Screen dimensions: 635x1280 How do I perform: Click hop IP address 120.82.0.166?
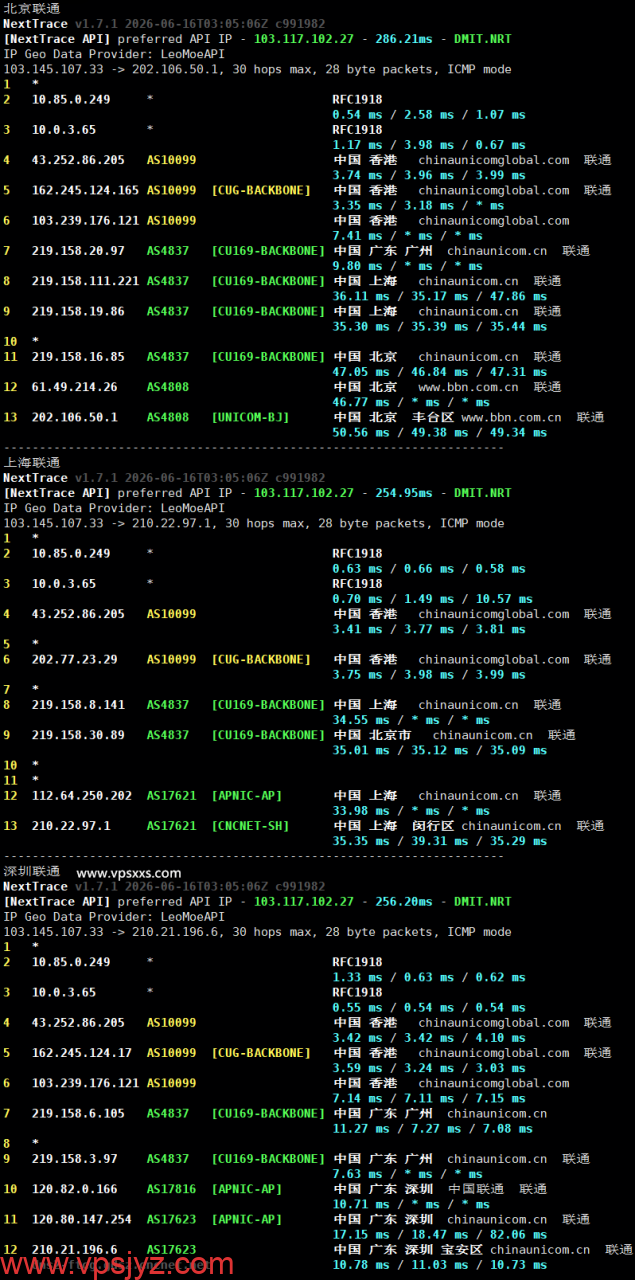74,1189
